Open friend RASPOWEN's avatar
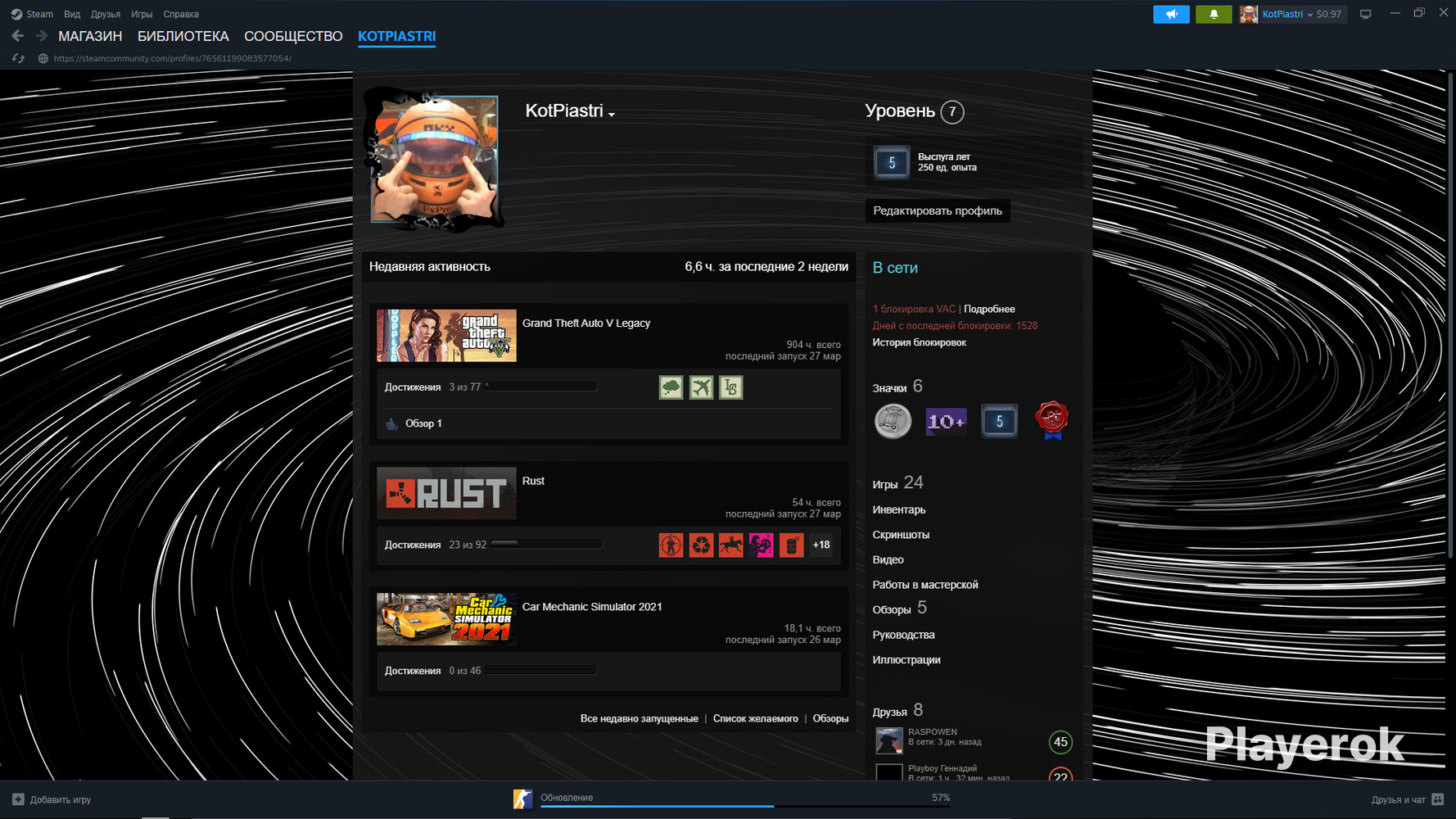The width and height of the screenshot is (1456, 819). click(889, 740)
